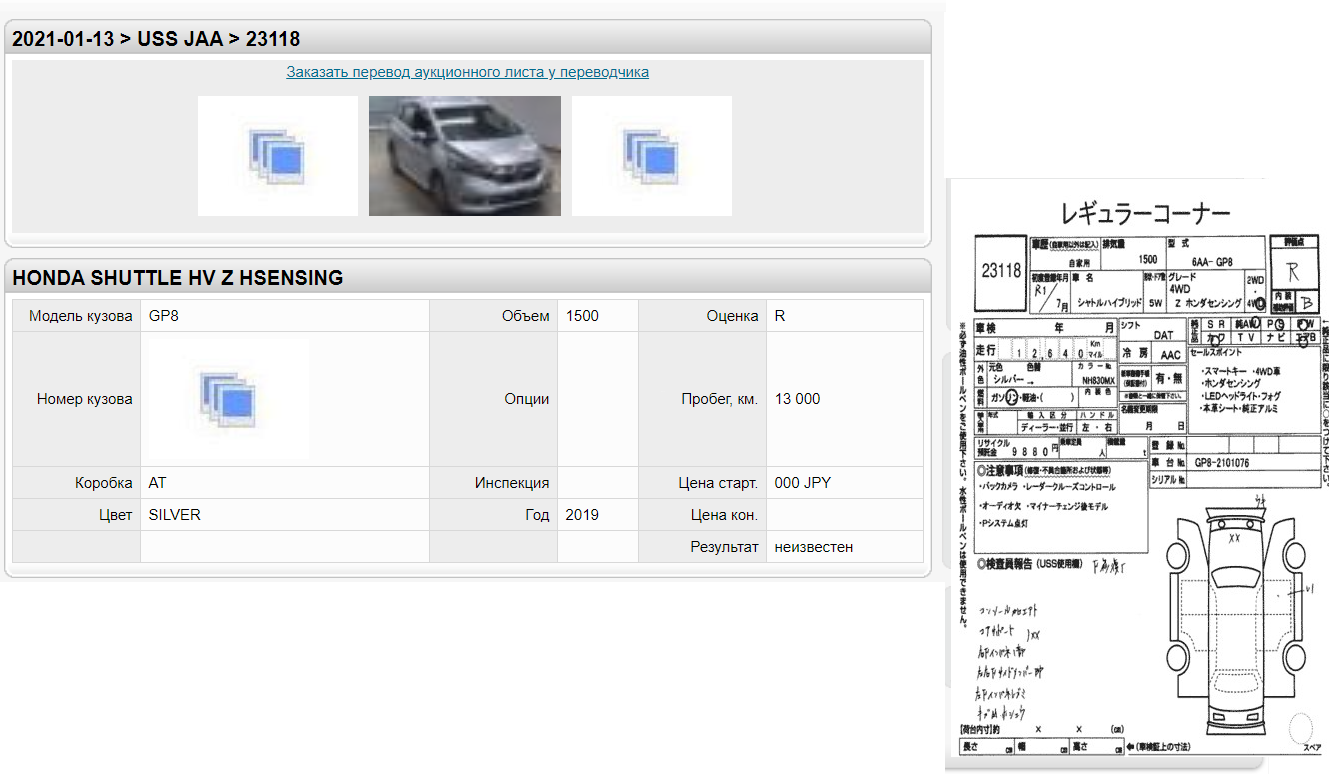Select the header text 2021-01-13 > USS JAA > 23118
1329x782 pixels.
coord(156,39)
